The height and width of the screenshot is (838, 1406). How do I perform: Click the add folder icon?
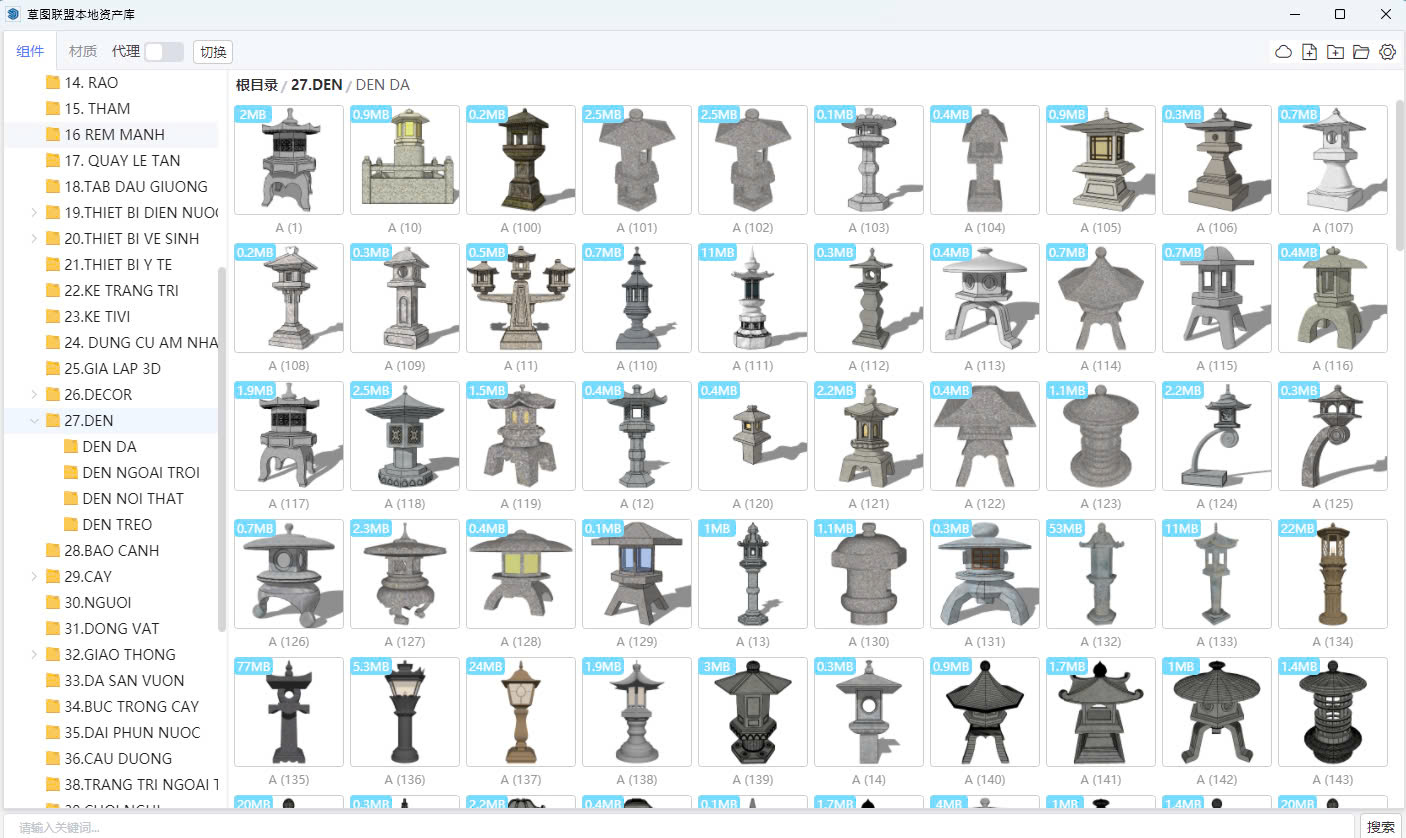(x=1335, y=52)
